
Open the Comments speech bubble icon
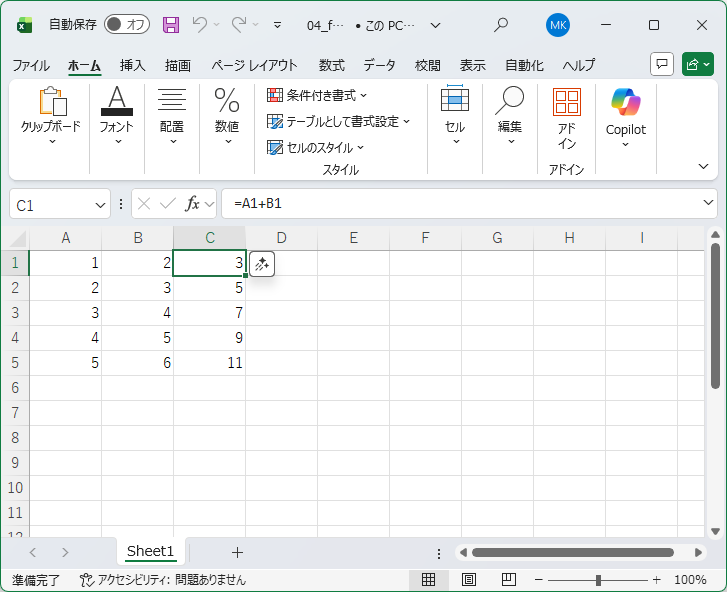(661, 65)
